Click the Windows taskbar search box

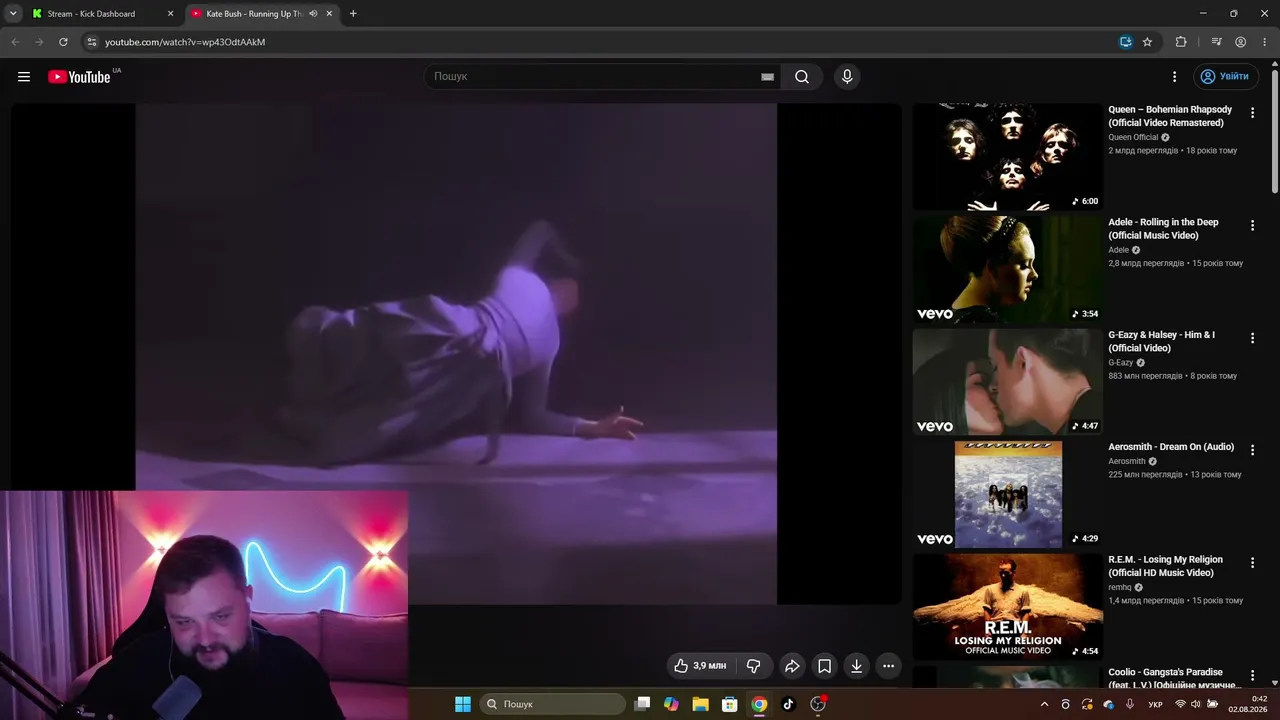coord(553,704)
